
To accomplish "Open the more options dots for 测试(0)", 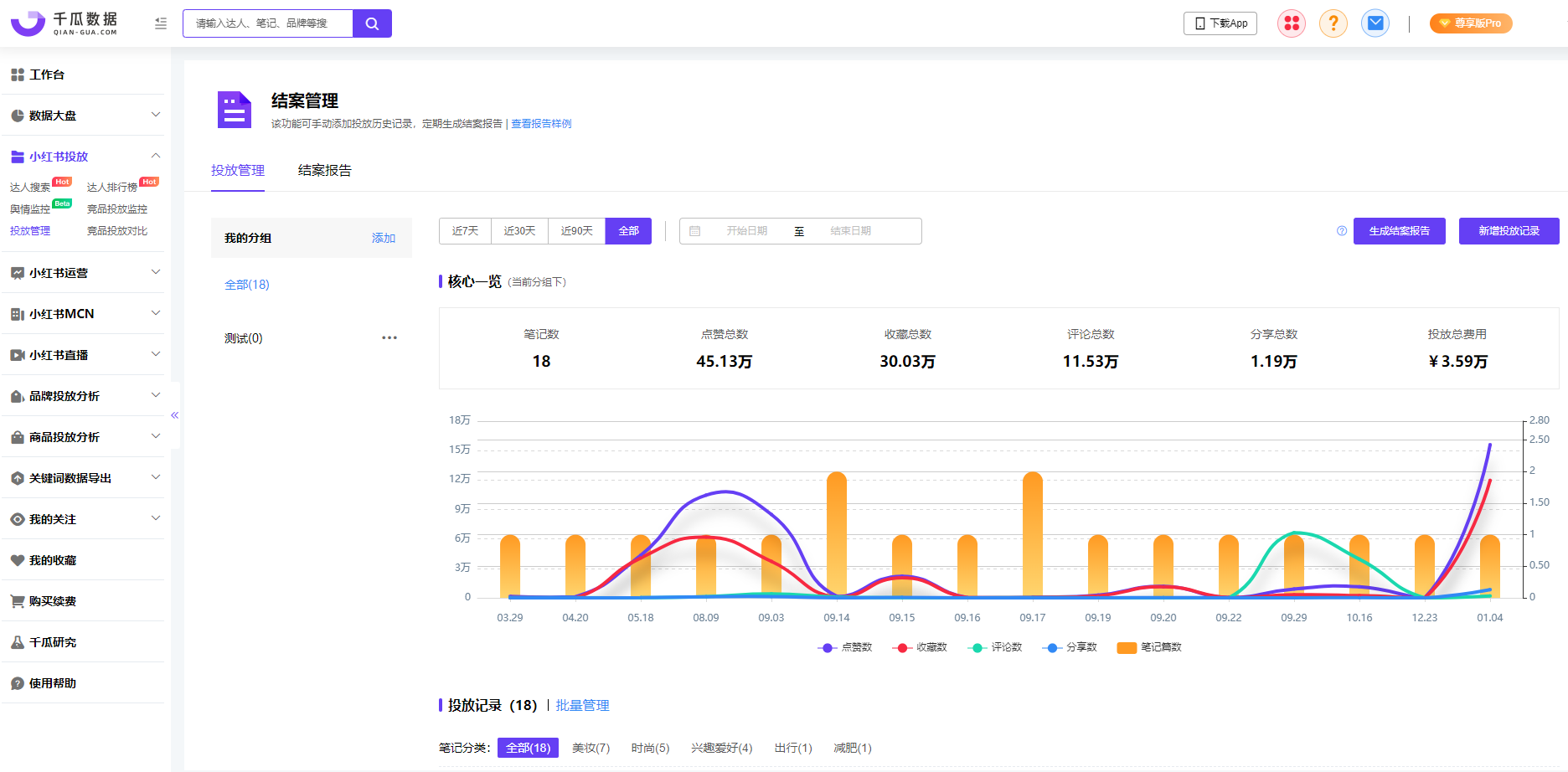I will (389, 337).
